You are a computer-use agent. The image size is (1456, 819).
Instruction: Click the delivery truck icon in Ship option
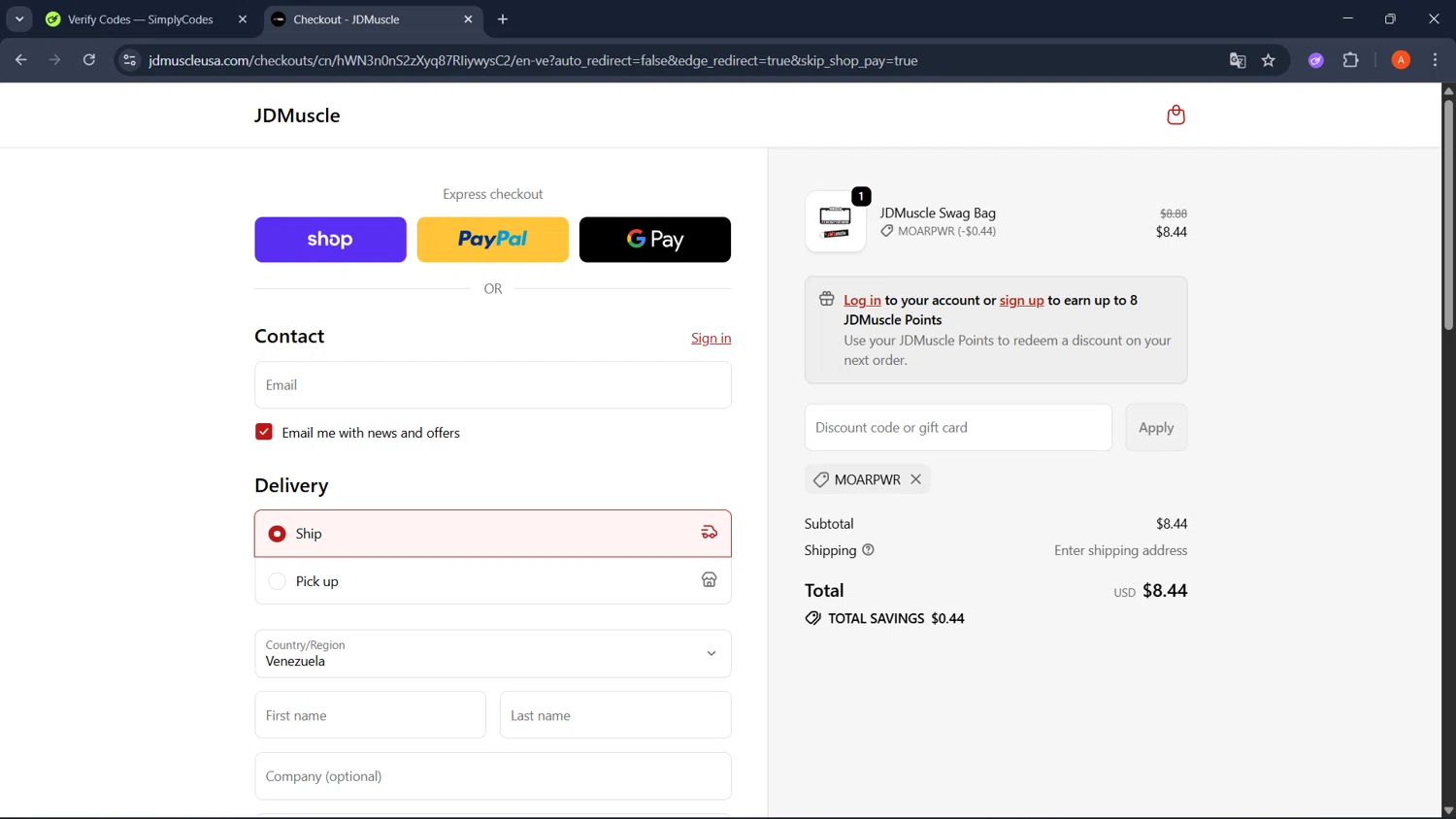click(x=710, y=533)
